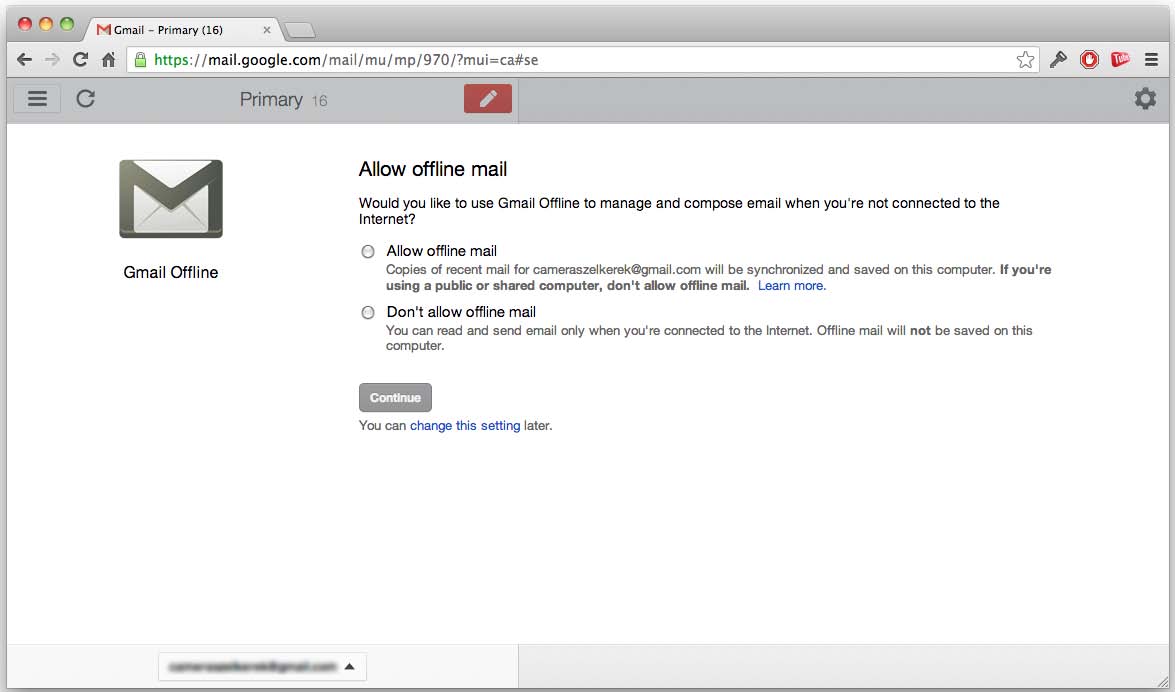The height and width of the screenshot is (692, 1175).
Task: Open Gmail settings gear
Action: (x=1145, y=98)
